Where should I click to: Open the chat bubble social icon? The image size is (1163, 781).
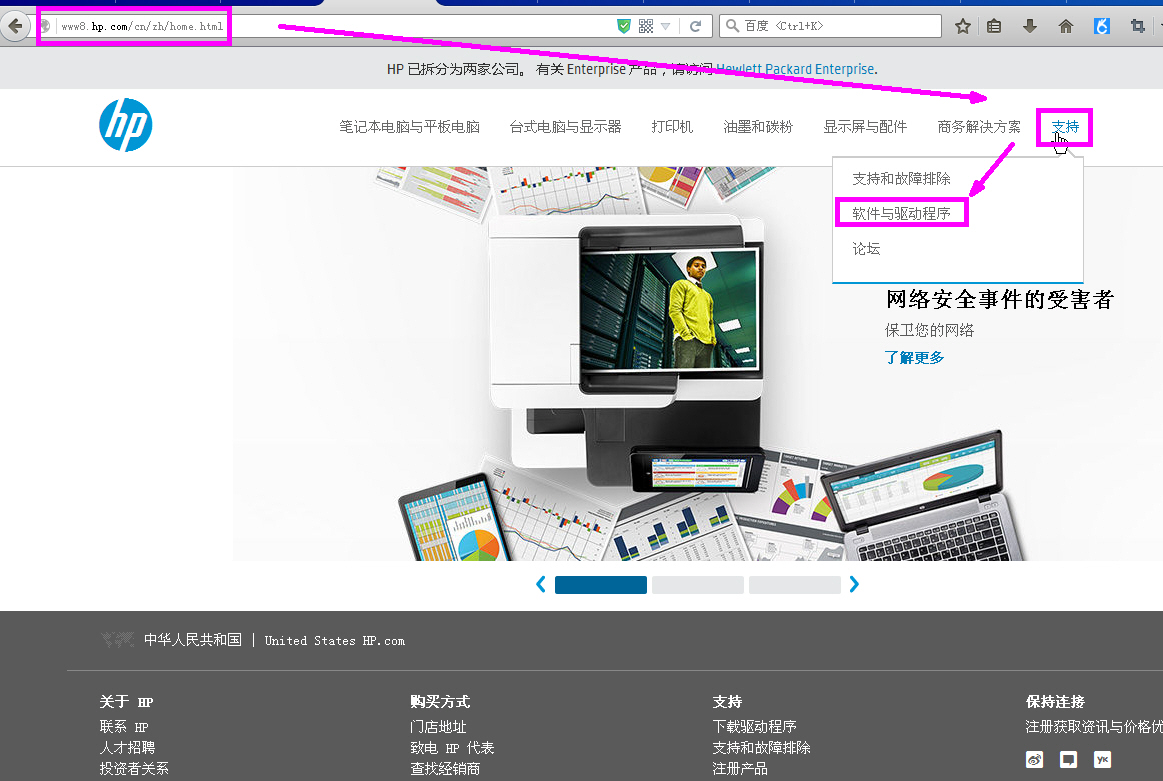tap(1069, 759)
